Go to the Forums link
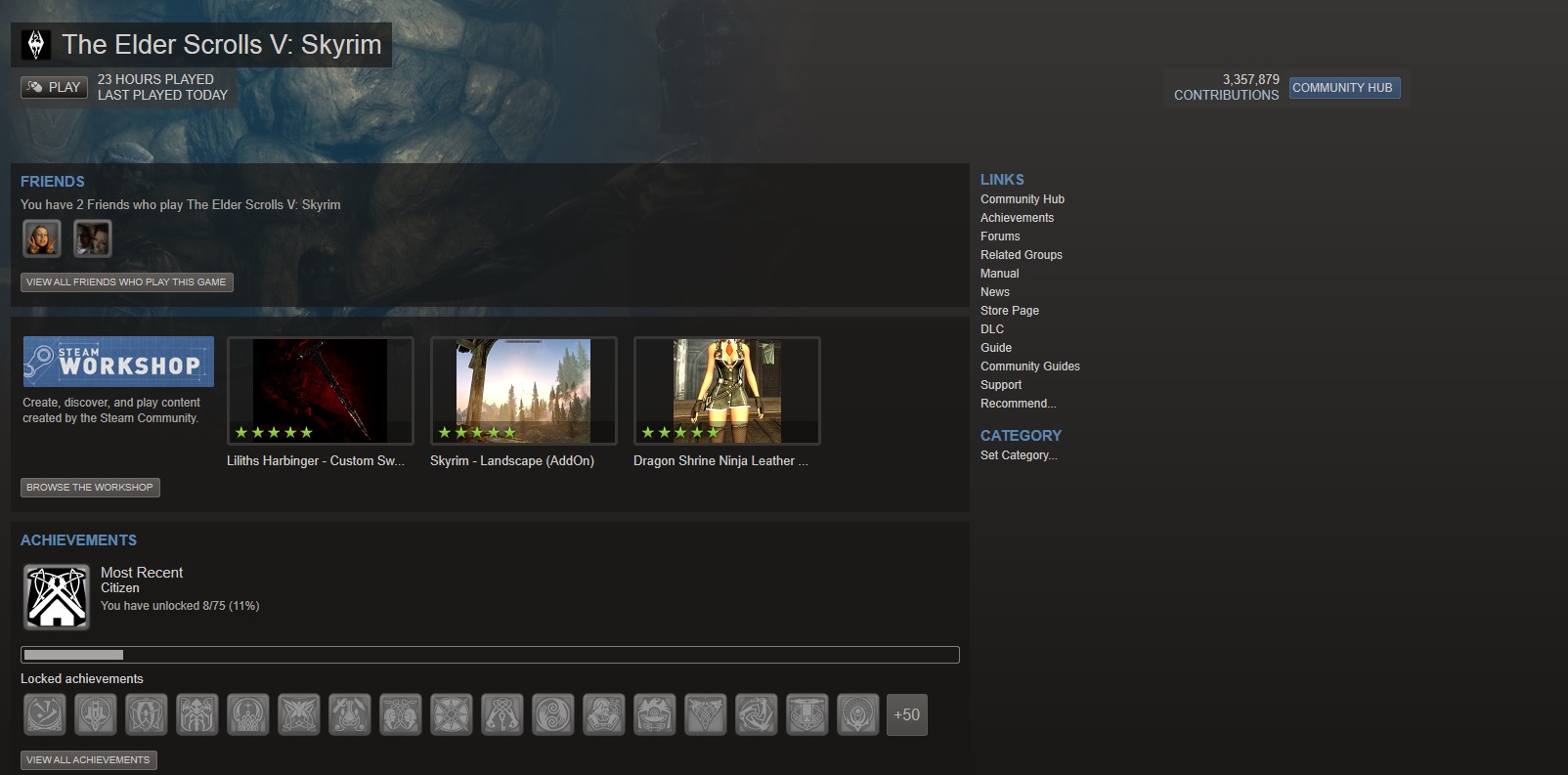 1000,237
